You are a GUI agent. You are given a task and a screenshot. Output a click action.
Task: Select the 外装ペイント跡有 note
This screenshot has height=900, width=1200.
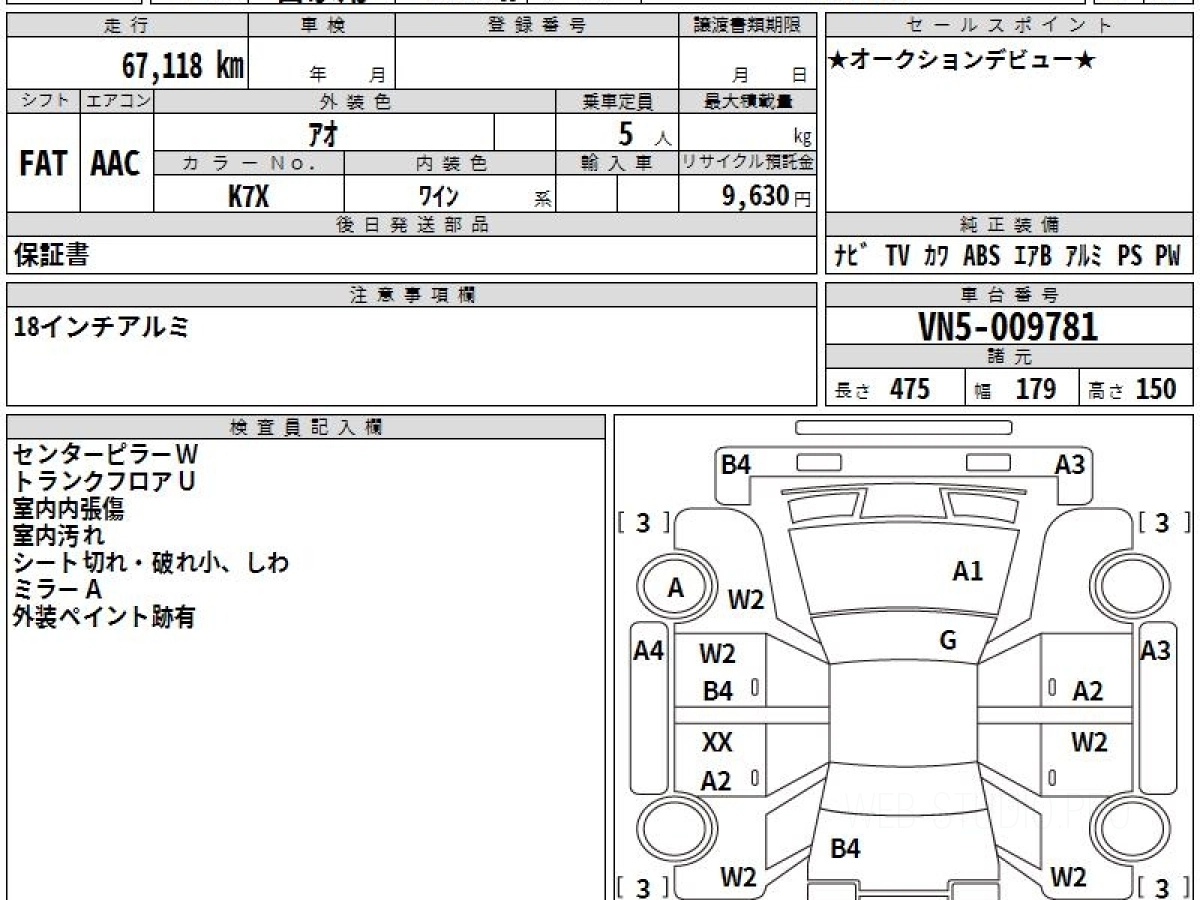104,617
